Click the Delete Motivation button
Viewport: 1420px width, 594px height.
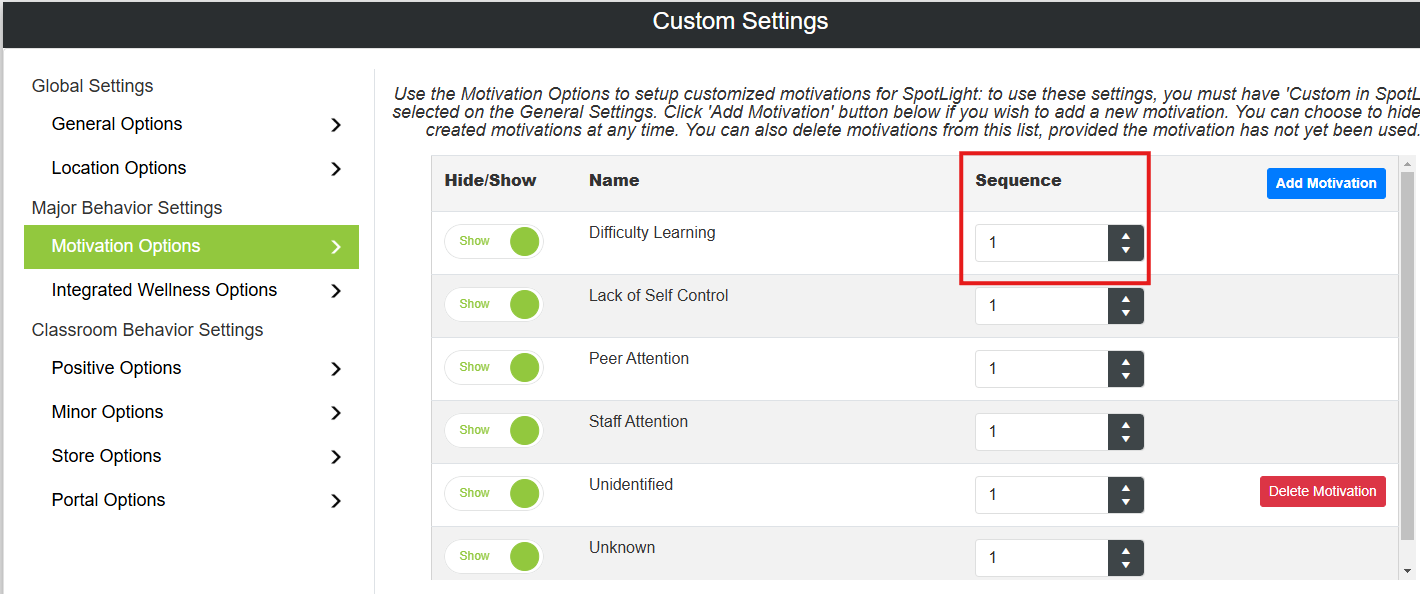(x=1322, y=491)
